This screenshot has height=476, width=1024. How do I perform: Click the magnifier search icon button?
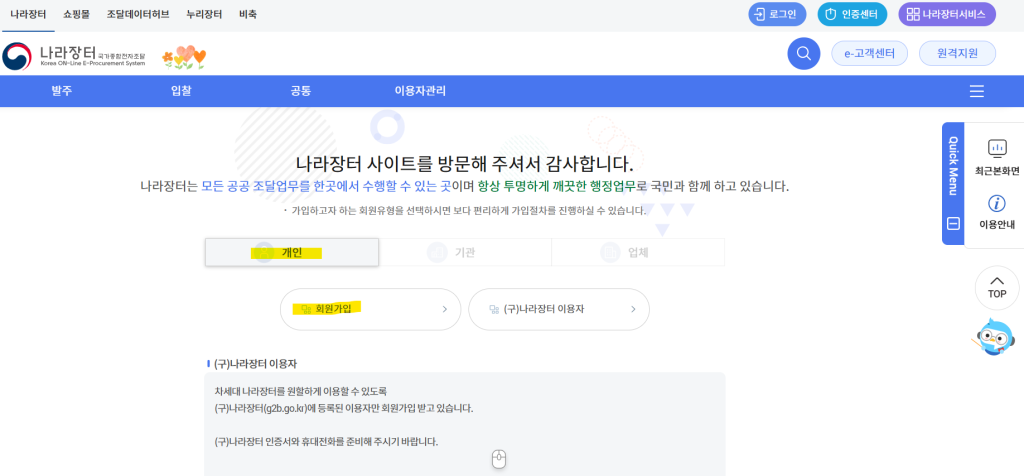(x=803, y=53)
